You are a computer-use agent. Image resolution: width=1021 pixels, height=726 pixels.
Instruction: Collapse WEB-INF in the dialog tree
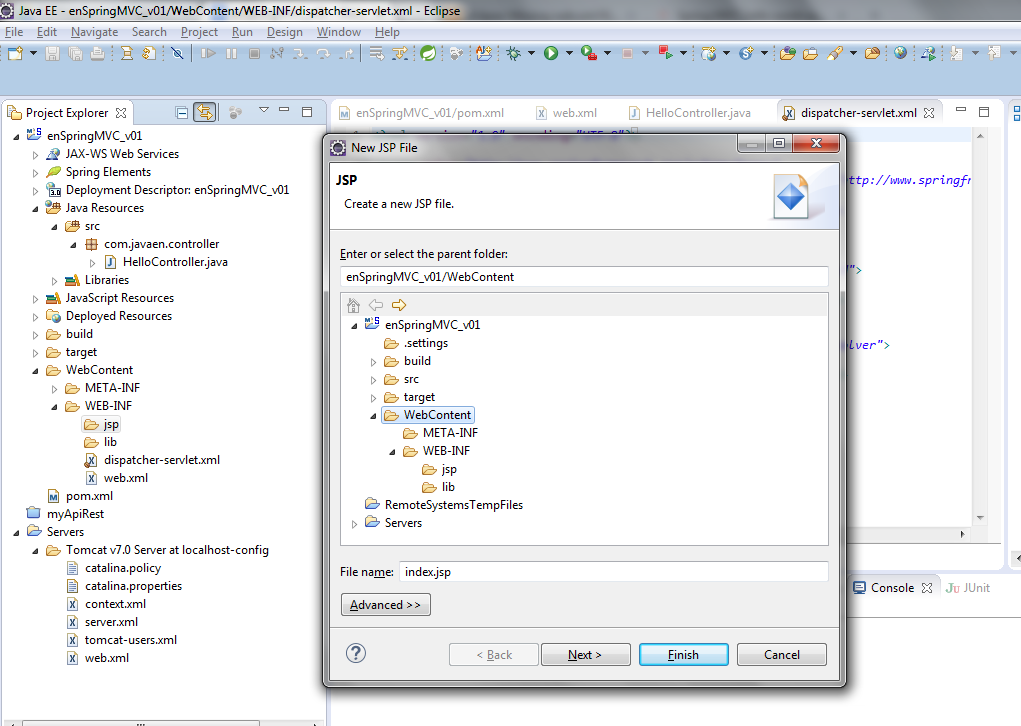[392, 451]
